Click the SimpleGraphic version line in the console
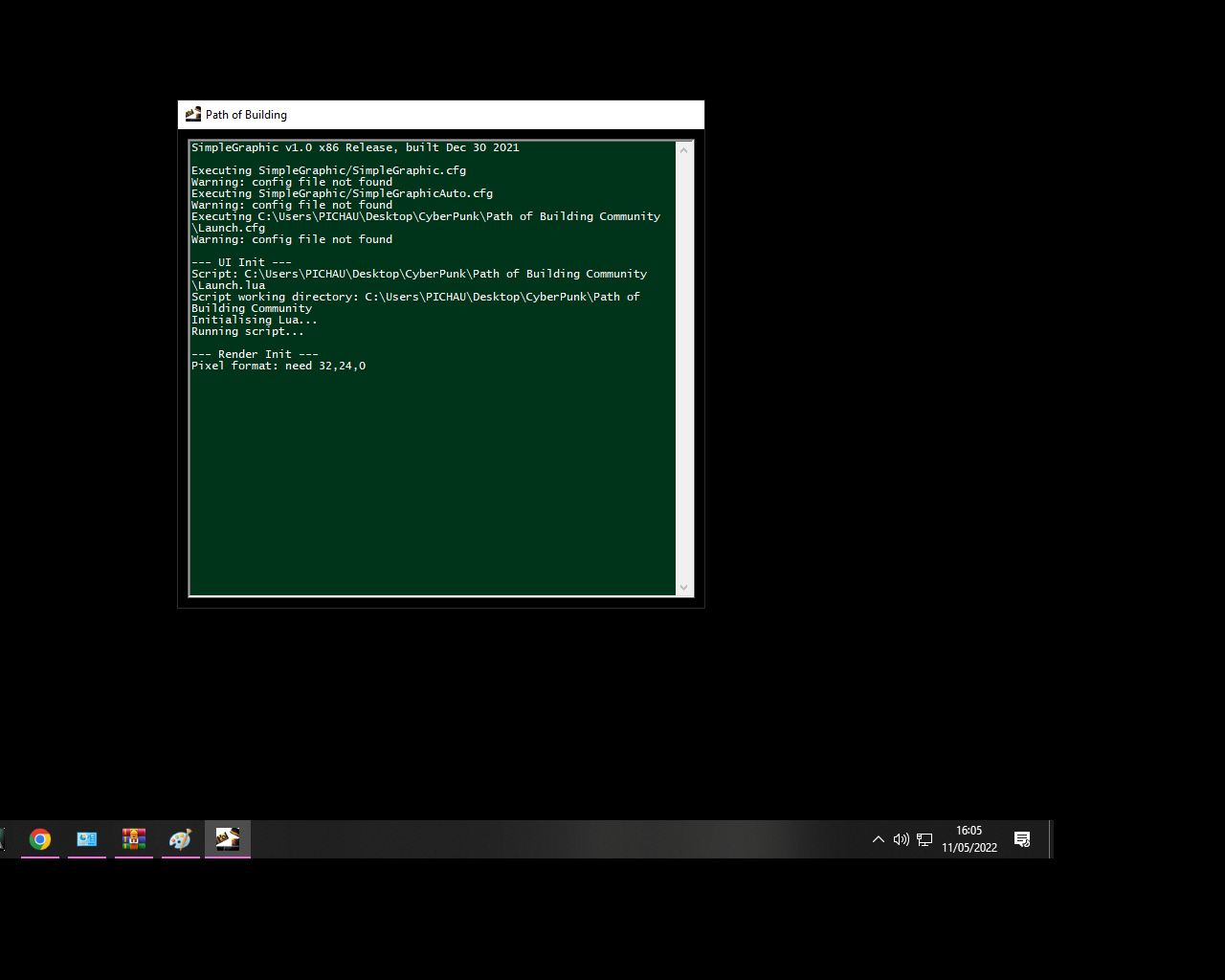This screenshot has width=1225, height=980. point(355,147)
